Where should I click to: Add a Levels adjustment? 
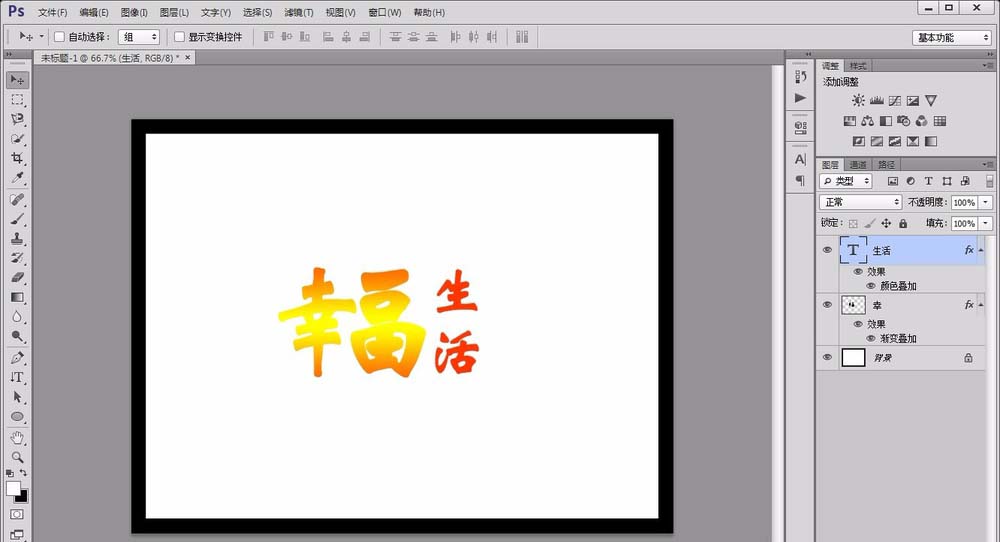[x=877, y=101]
